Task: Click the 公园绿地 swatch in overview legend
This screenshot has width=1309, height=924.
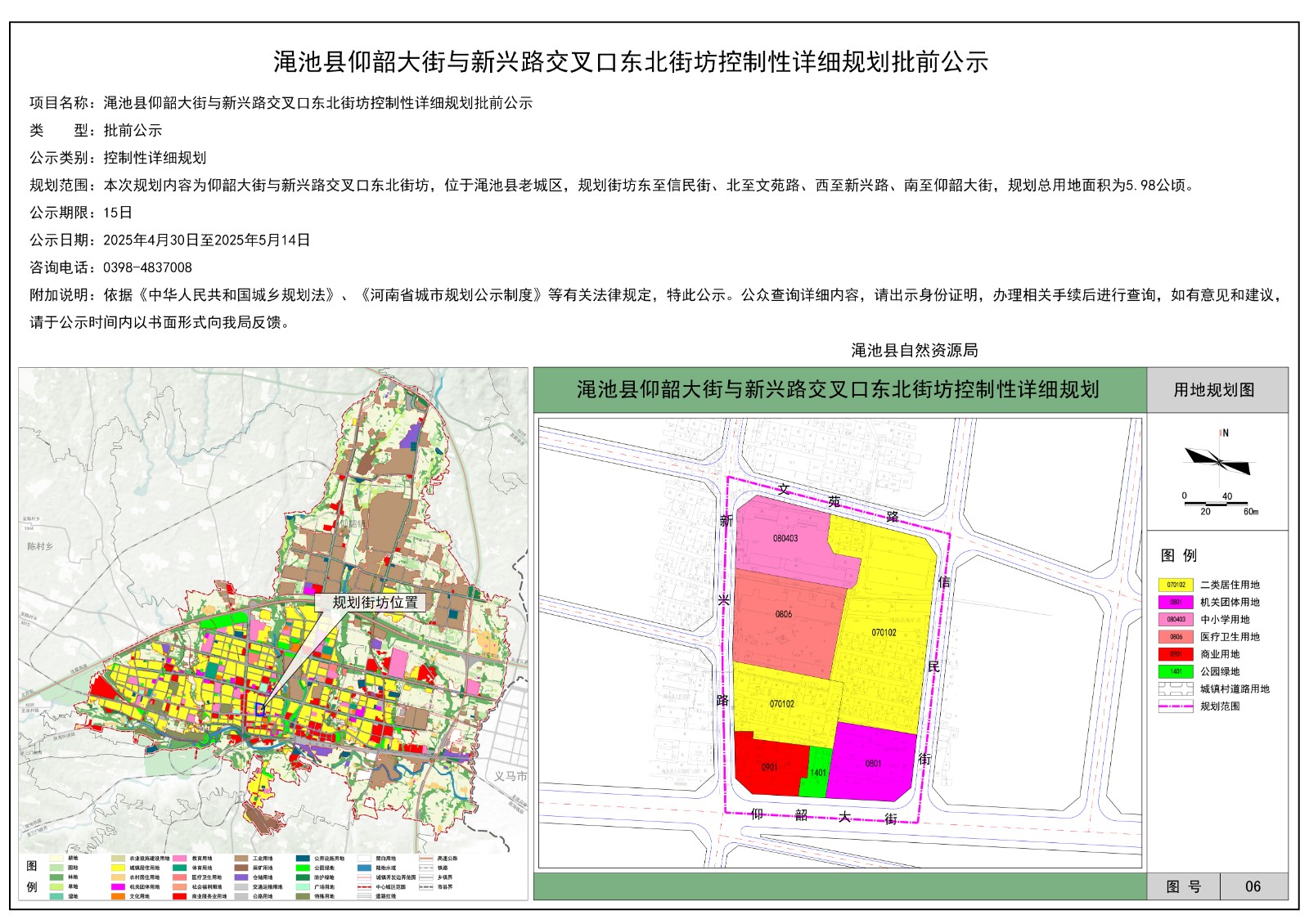Action: click(x=303, y=868)
